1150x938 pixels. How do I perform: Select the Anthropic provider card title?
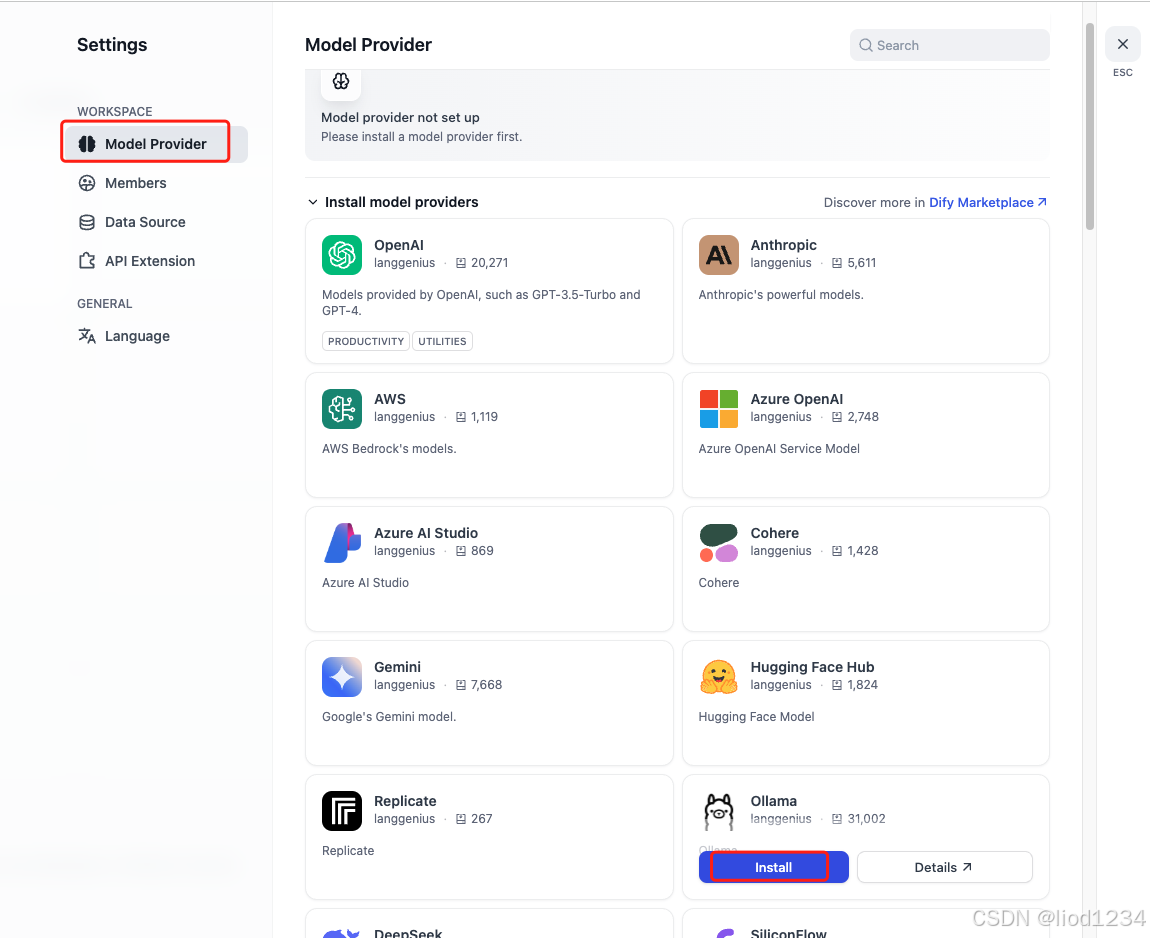click(x=783, y=245)
